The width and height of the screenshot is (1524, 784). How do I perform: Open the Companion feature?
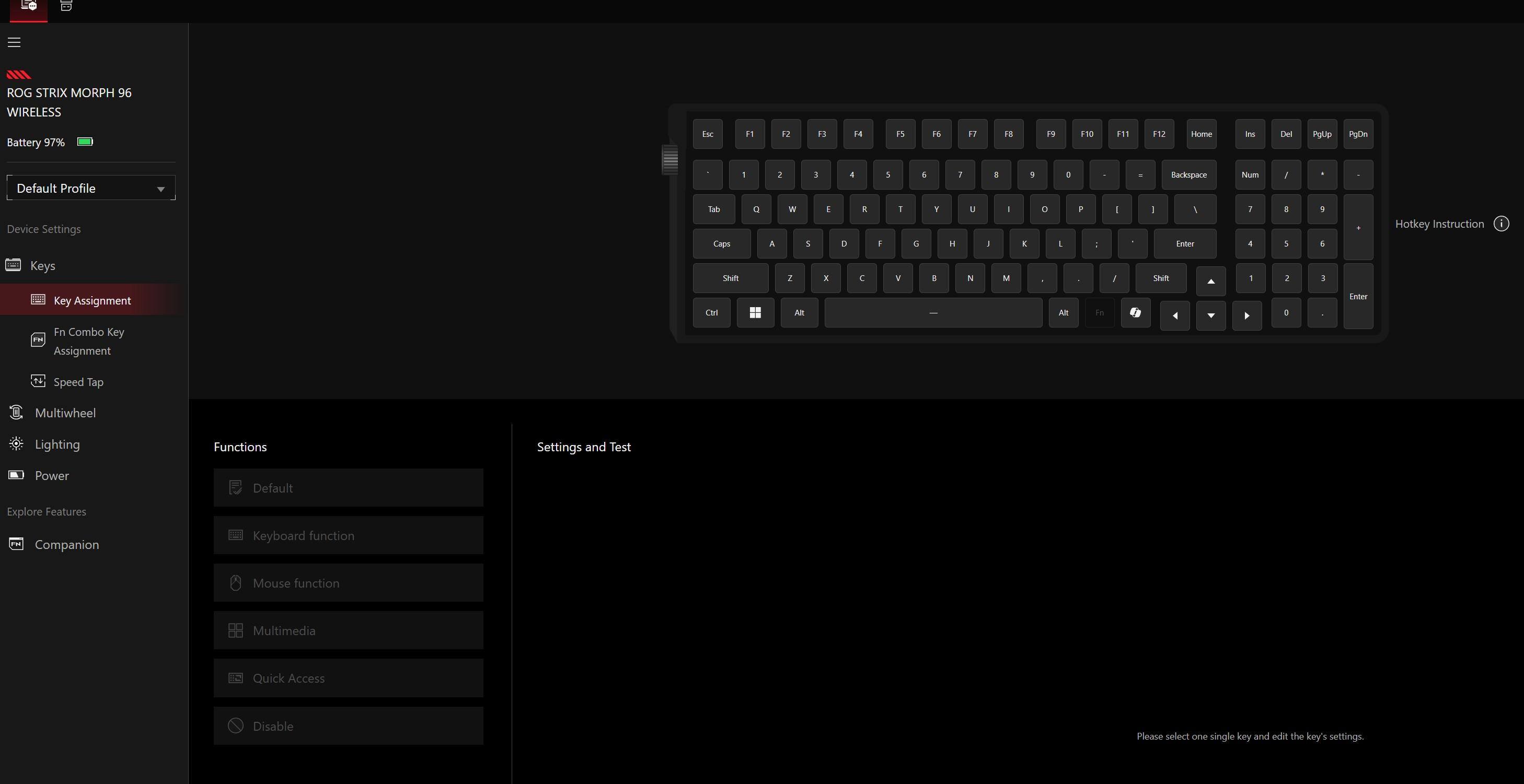point(66,545)
